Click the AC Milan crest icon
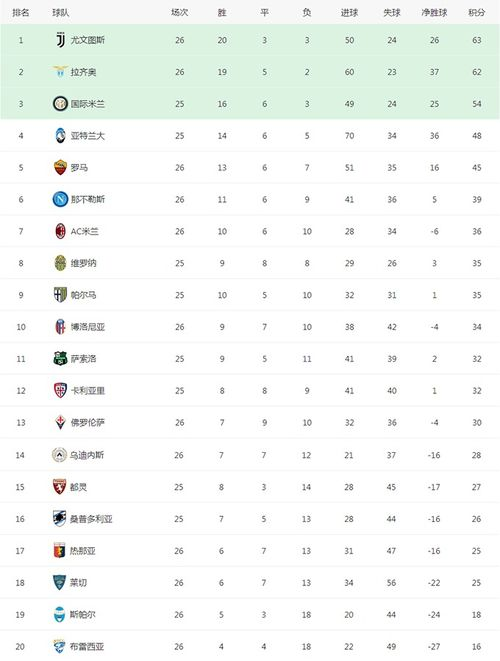The height and width of the screenshot is (661, 500). click(x=60, y=231)
